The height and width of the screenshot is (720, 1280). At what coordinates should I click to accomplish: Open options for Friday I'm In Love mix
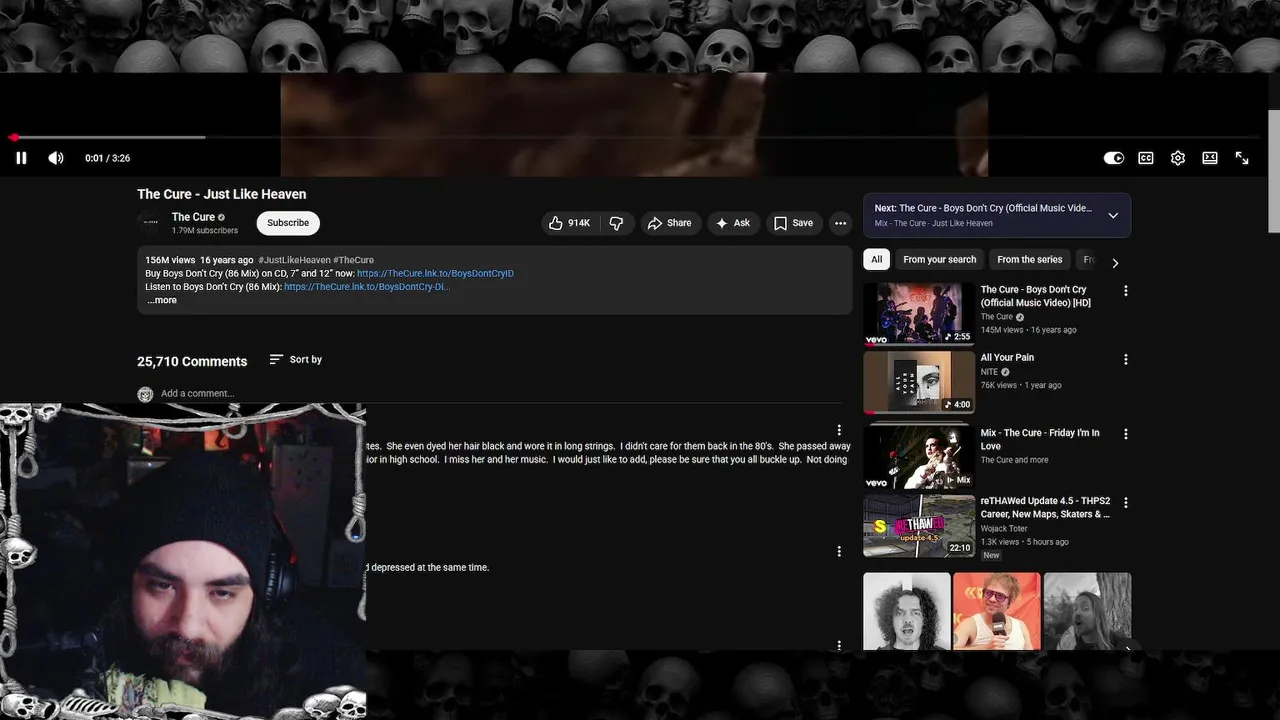1125,434
